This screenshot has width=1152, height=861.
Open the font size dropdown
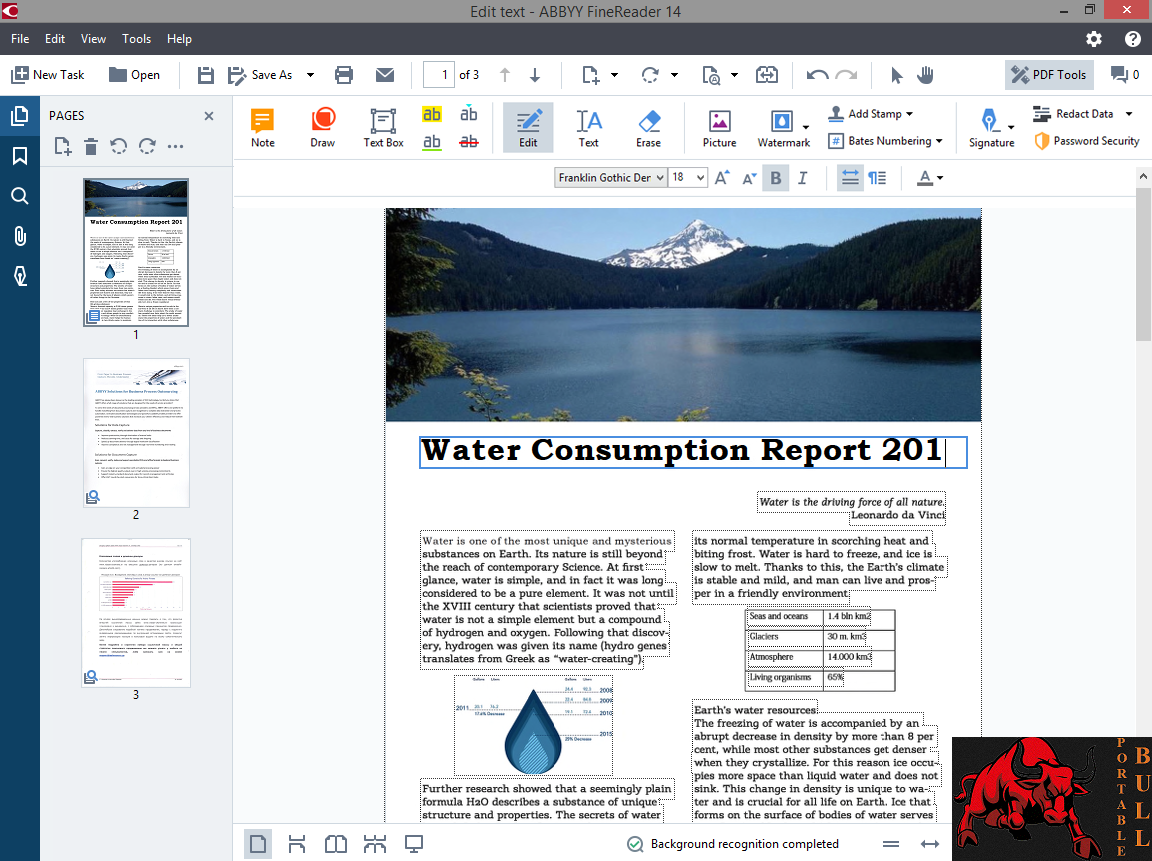688,178
